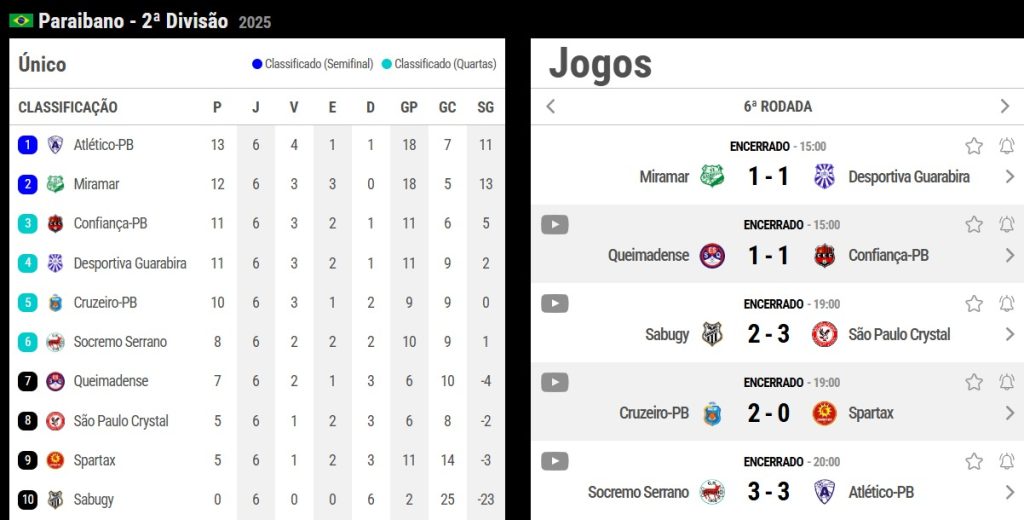Expand the Cruzeiro-PB vs Spartax match details
This screenshot has height=520, width=1024.
coord(1009,413)
